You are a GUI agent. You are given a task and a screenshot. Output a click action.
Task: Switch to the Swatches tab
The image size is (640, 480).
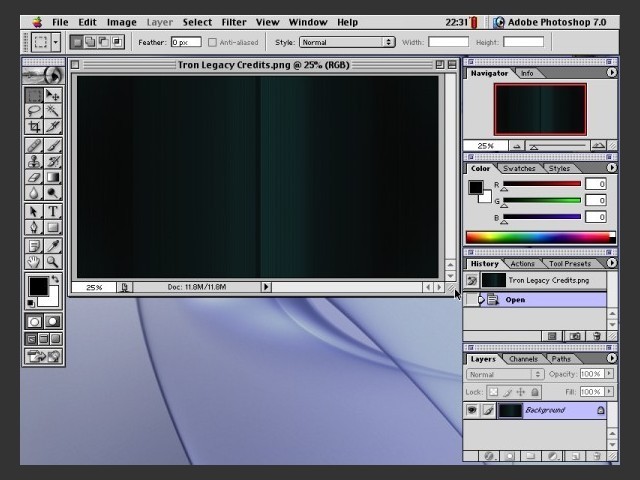(519, 168)
